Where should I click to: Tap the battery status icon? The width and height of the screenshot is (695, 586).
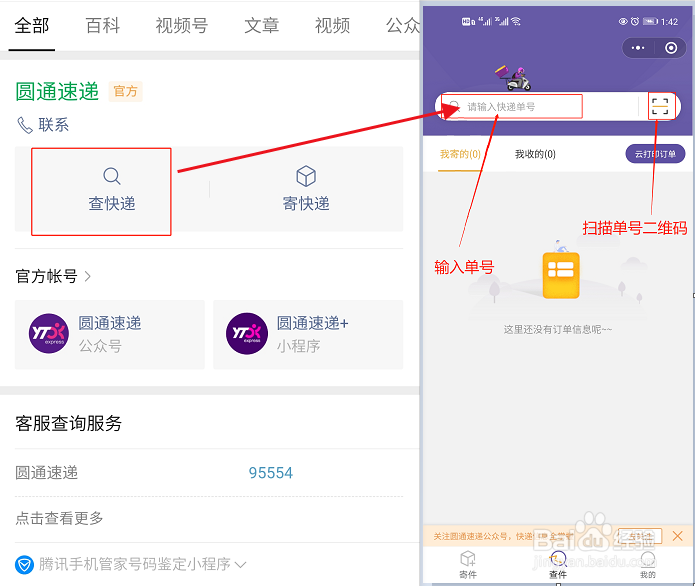tap(650, 21)
